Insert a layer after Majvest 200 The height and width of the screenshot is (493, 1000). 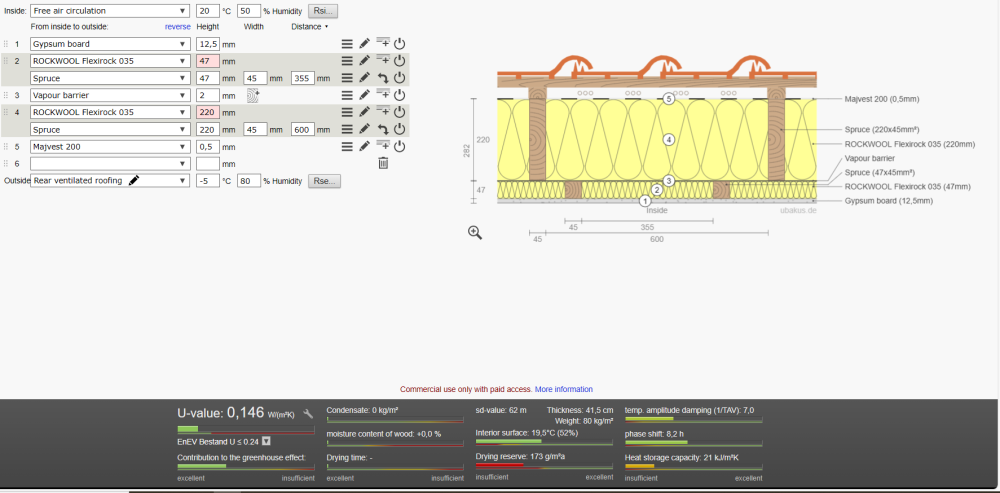[x=383, y=146]
